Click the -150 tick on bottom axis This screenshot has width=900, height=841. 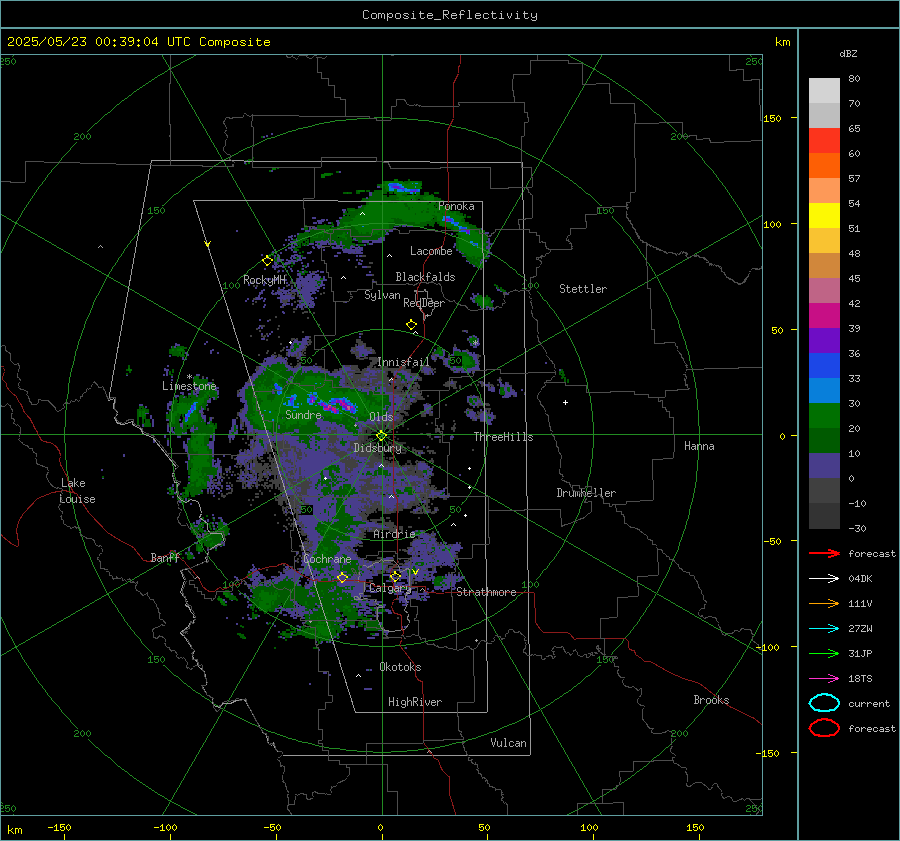[x=59, y=827]
